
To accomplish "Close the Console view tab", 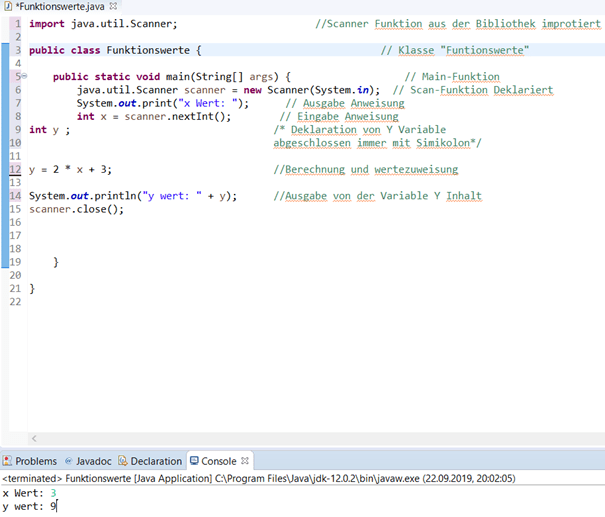I will click(x=245, y=461).
